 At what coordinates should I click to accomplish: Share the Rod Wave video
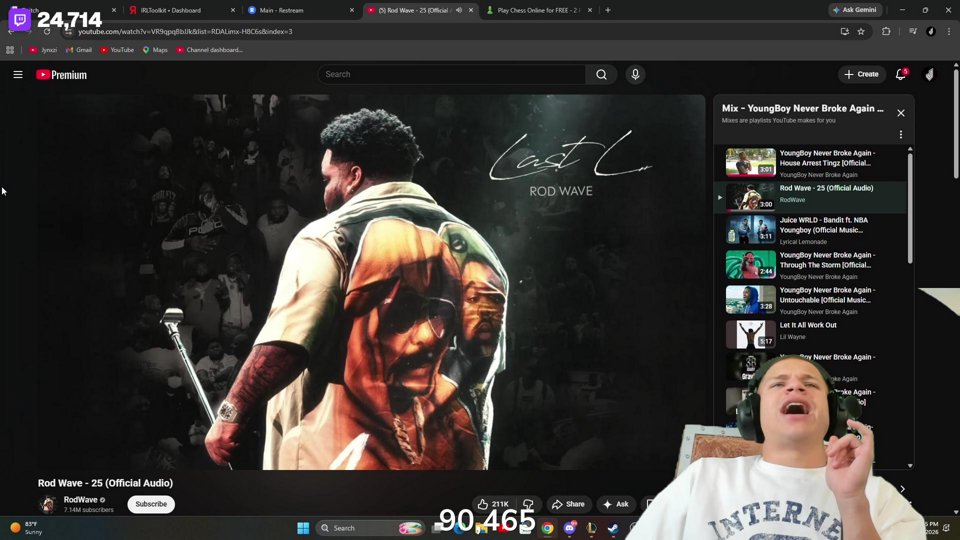pyautogui.click(x=569, y=504)
